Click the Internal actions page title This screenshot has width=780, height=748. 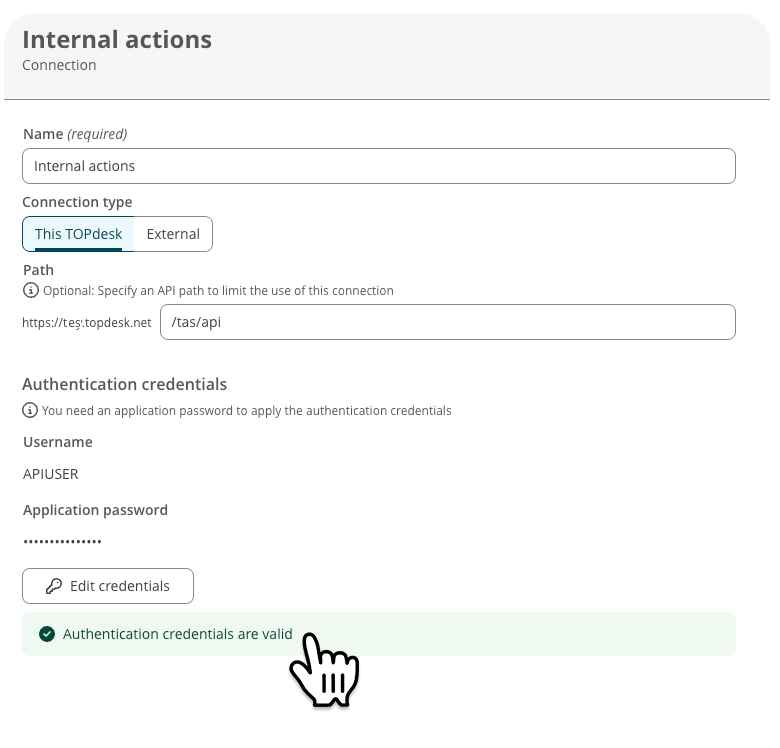(x=117, y=39)
